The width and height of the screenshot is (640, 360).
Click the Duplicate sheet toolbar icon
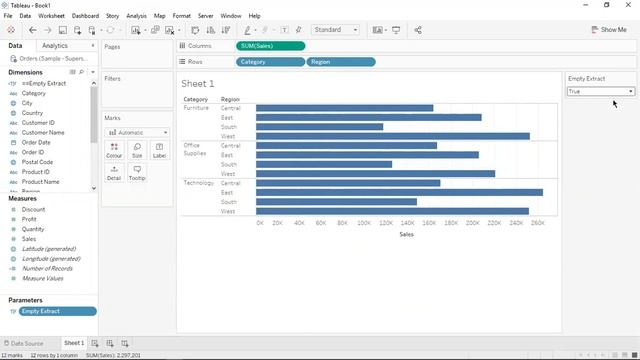pyautogui.click(x=155, y=30)
